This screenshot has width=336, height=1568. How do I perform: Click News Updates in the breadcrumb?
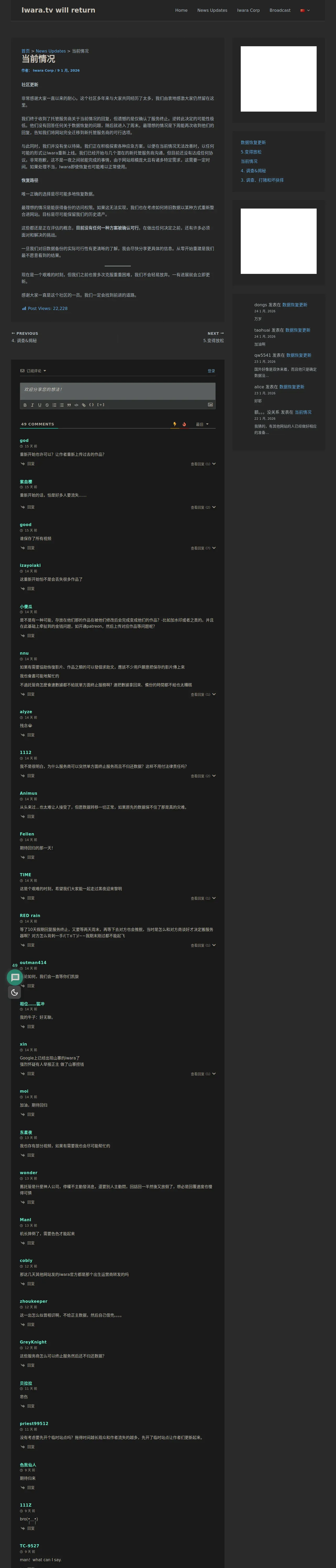pyautogui.click(x=51, y=51)
